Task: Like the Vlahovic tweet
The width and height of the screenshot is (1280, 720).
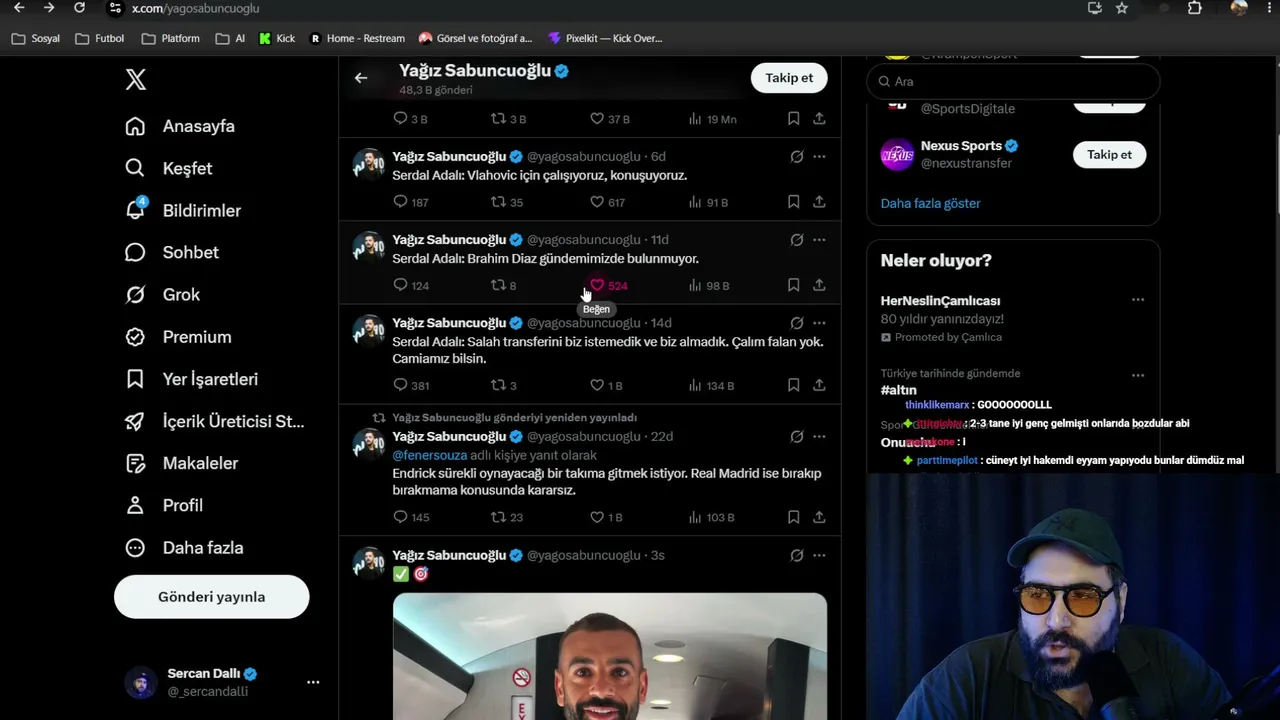Action: pyautogui.click(x=607, y=202)
